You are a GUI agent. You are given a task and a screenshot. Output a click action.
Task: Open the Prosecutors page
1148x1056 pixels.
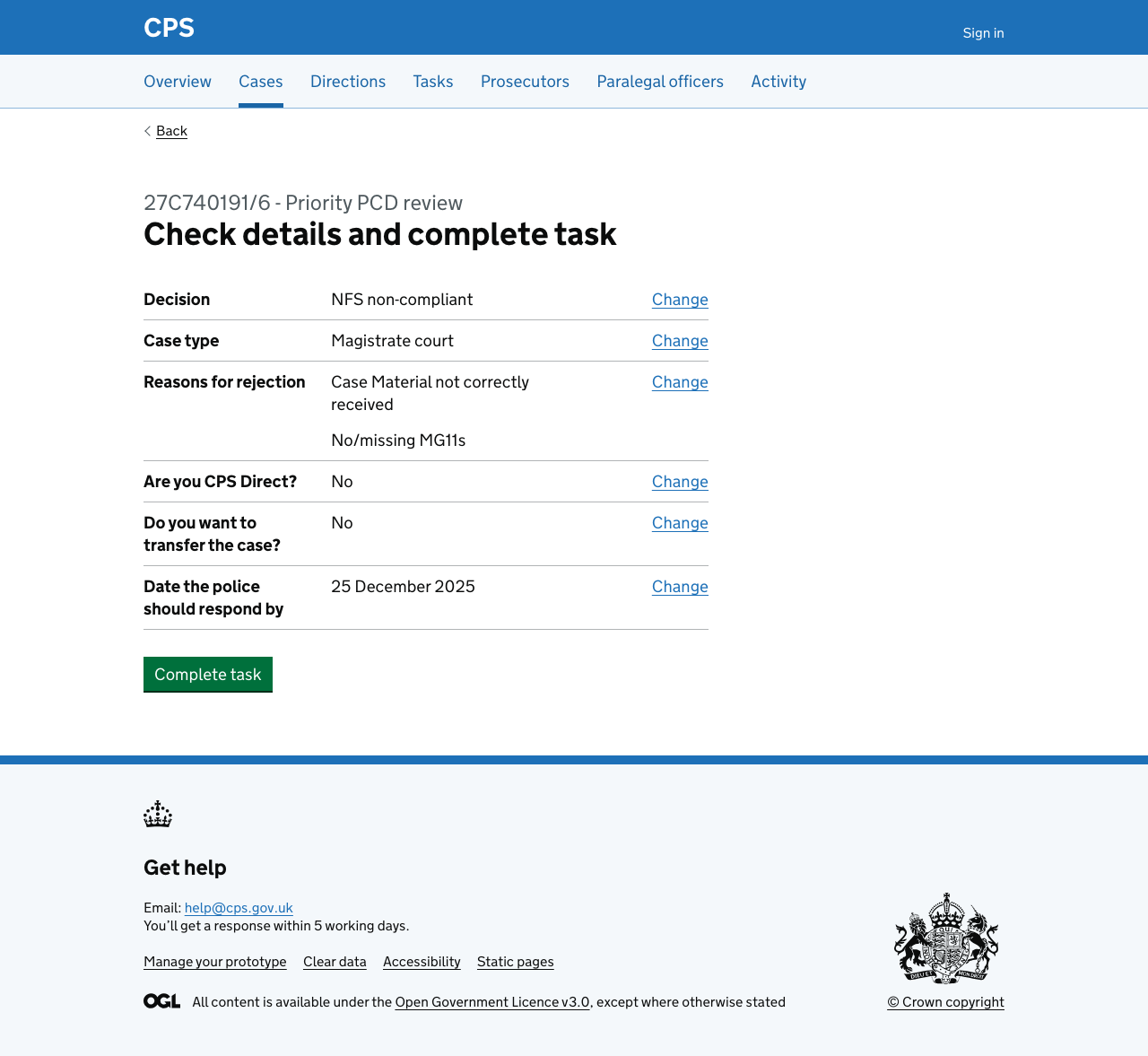coord(525,80)
